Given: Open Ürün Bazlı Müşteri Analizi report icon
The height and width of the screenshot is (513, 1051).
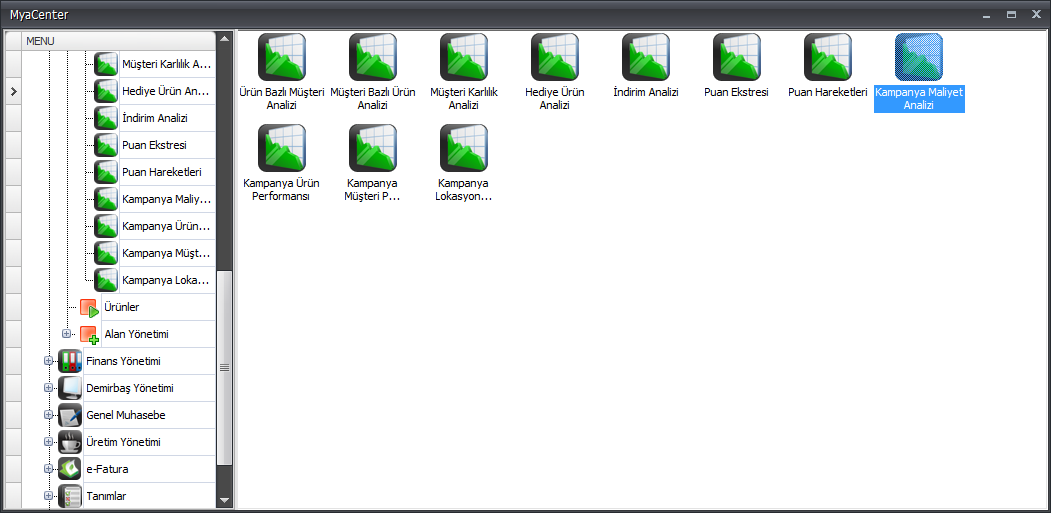Looking at the screenshot, I should (x=282, y=57).
